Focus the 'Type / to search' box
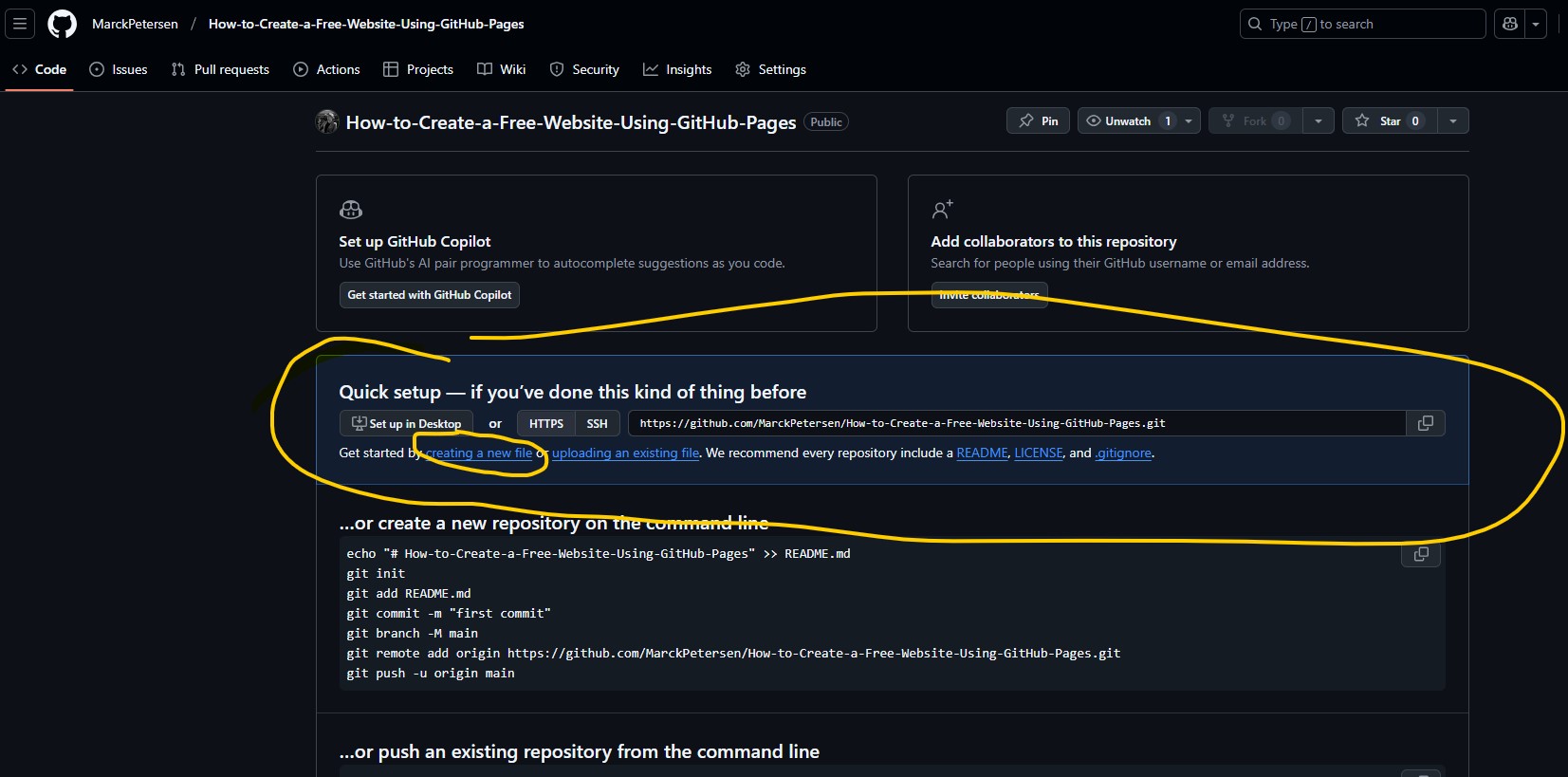 click(1362, 24)
